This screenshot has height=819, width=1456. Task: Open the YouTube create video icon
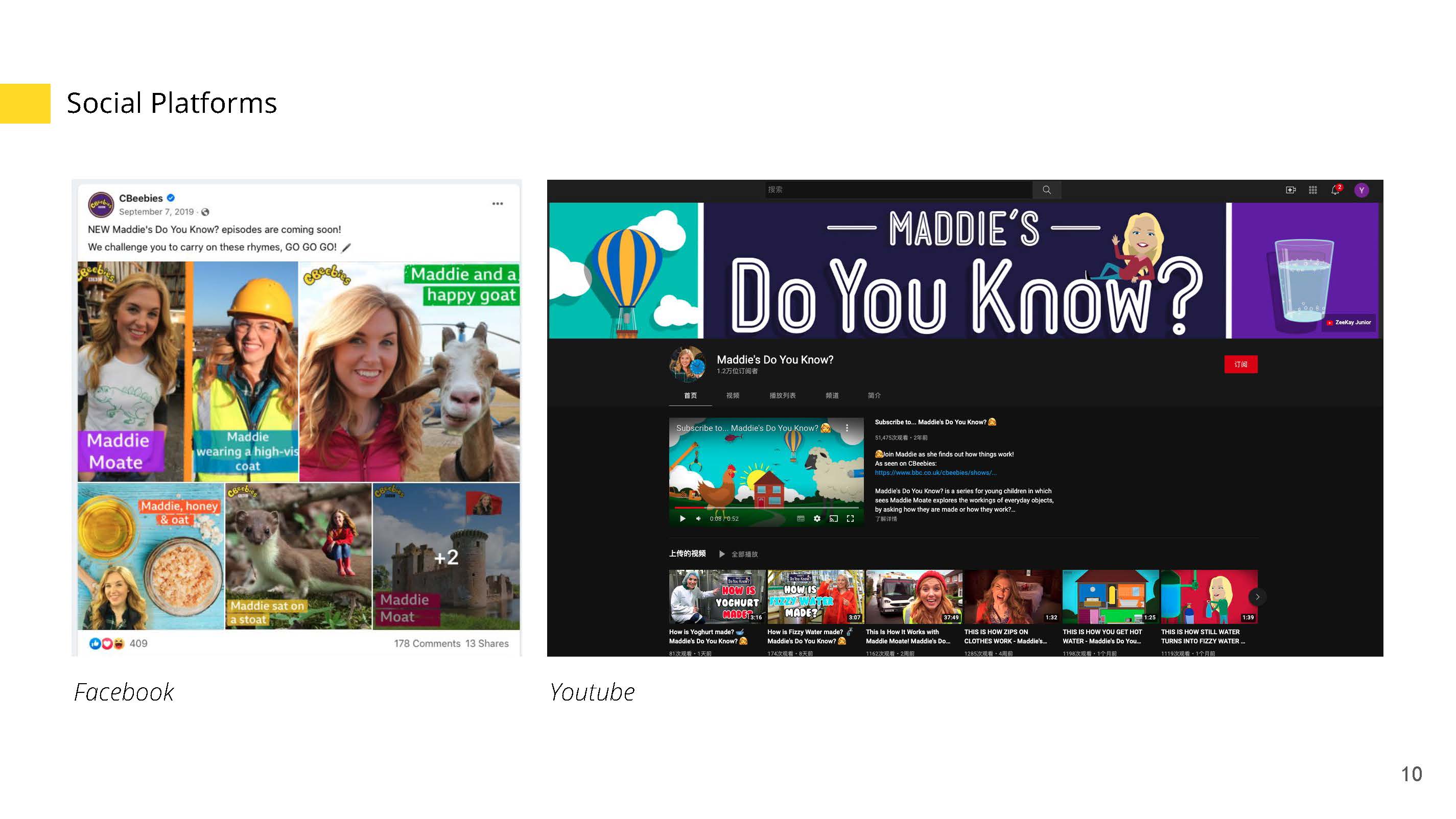click(1290, 190)
